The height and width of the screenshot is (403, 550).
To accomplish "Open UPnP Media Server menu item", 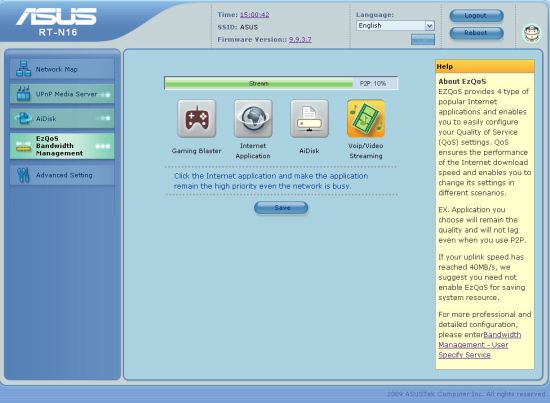I will tap(62, 94).
